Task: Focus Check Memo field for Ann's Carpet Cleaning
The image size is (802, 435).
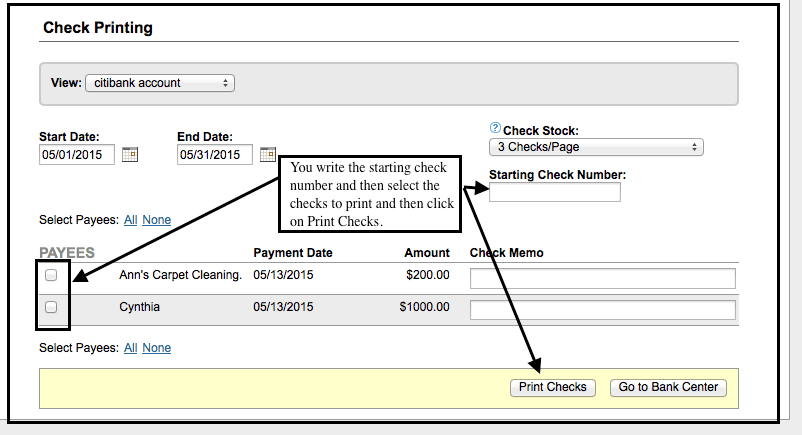Action: 602,278
